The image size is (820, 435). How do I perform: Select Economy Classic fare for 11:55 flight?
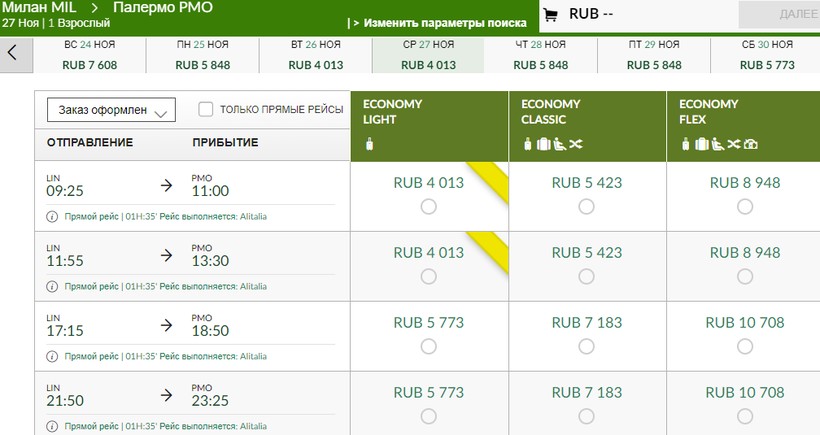[587, 276]
